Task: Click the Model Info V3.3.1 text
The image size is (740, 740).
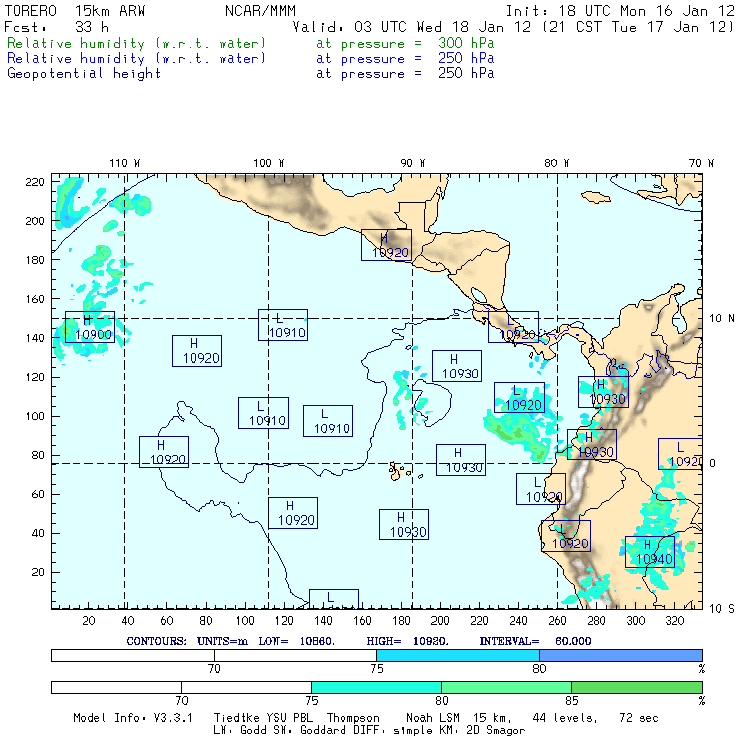Action: [133, 718]
